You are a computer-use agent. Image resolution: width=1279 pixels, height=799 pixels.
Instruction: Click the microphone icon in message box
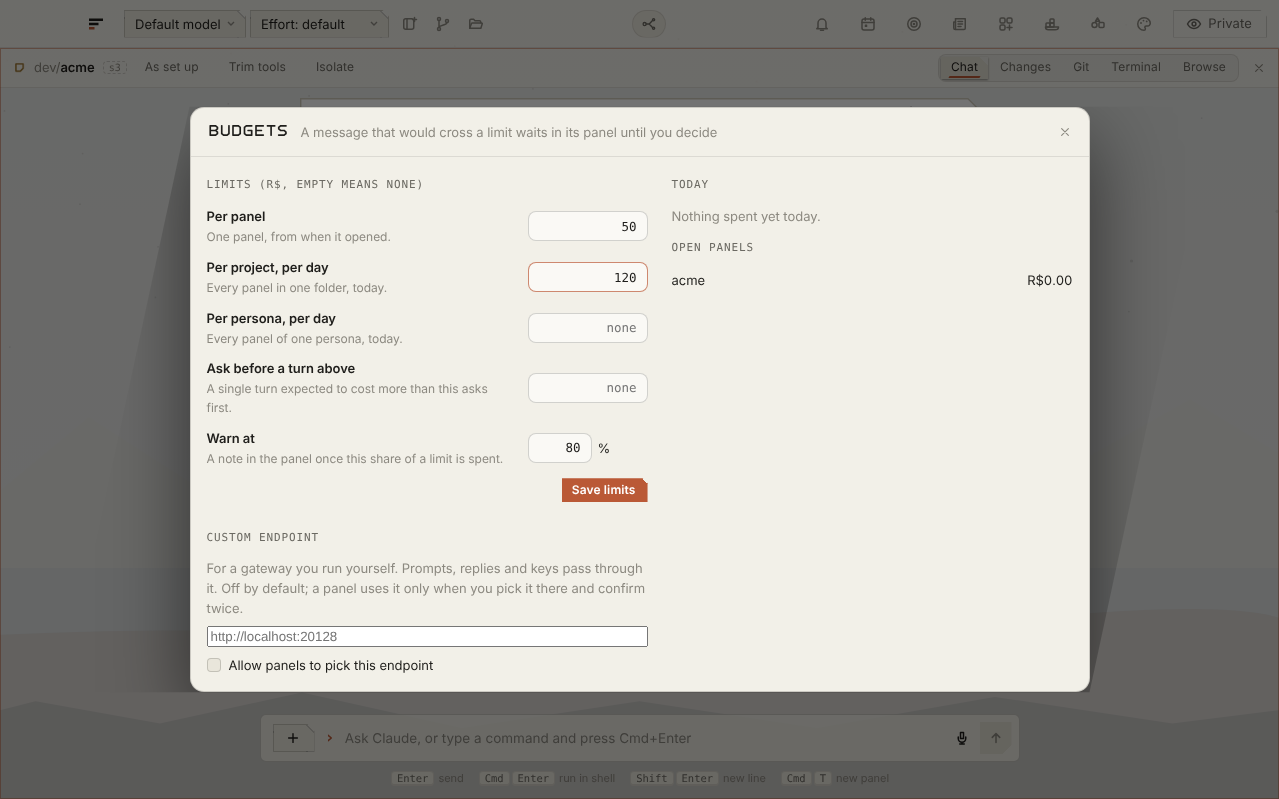[x=962, y=738]
